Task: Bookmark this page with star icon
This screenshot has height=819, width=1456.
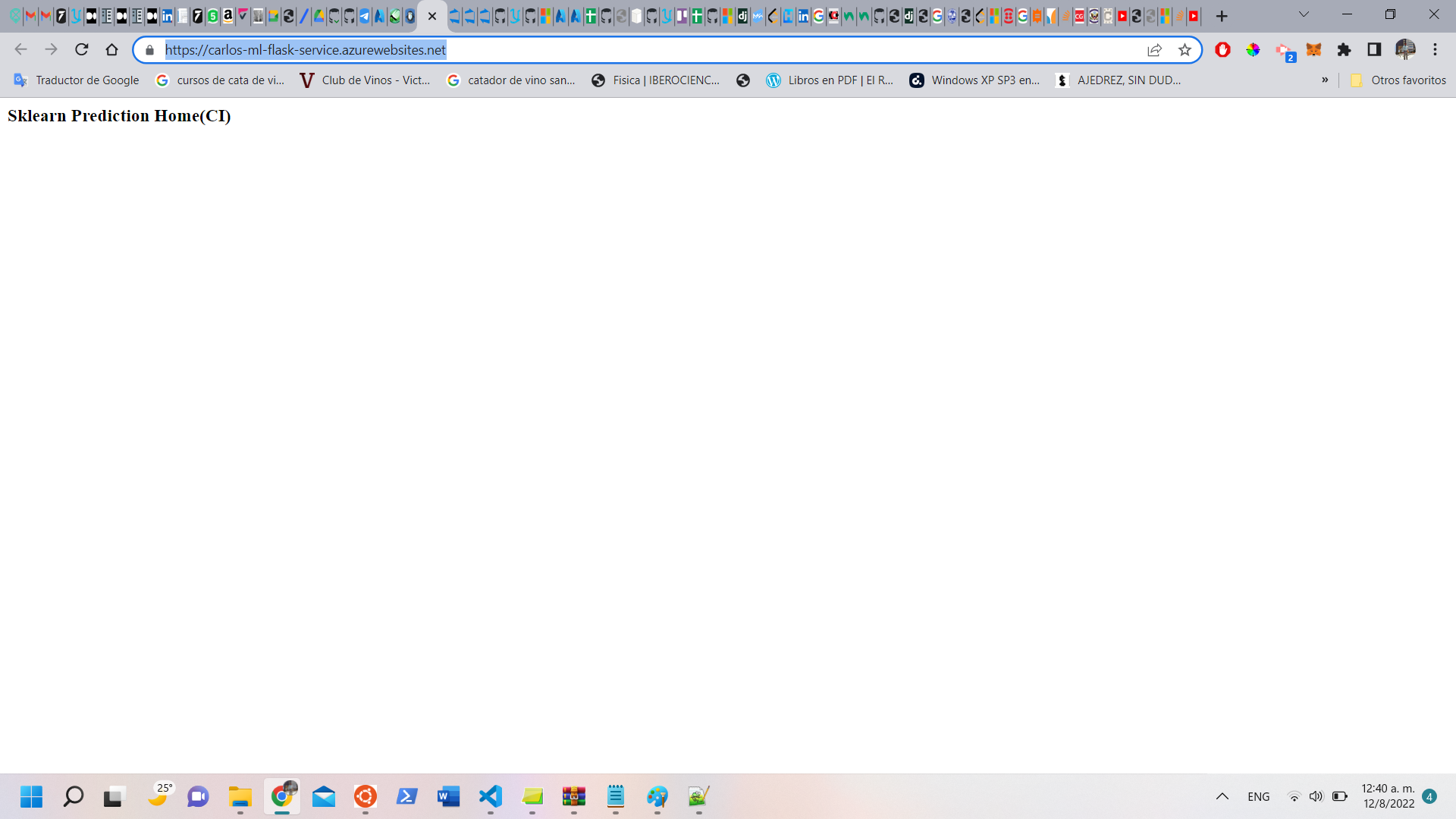Action: (x=1185, y=50)
